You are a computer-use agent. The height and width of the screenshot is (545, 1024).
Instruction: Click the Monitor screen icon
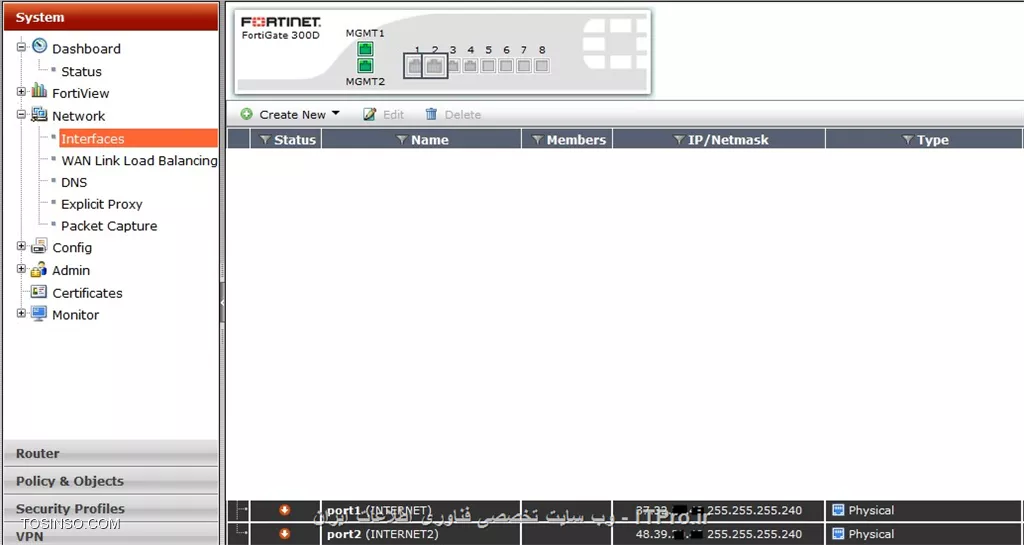click(x=39, y=313)
